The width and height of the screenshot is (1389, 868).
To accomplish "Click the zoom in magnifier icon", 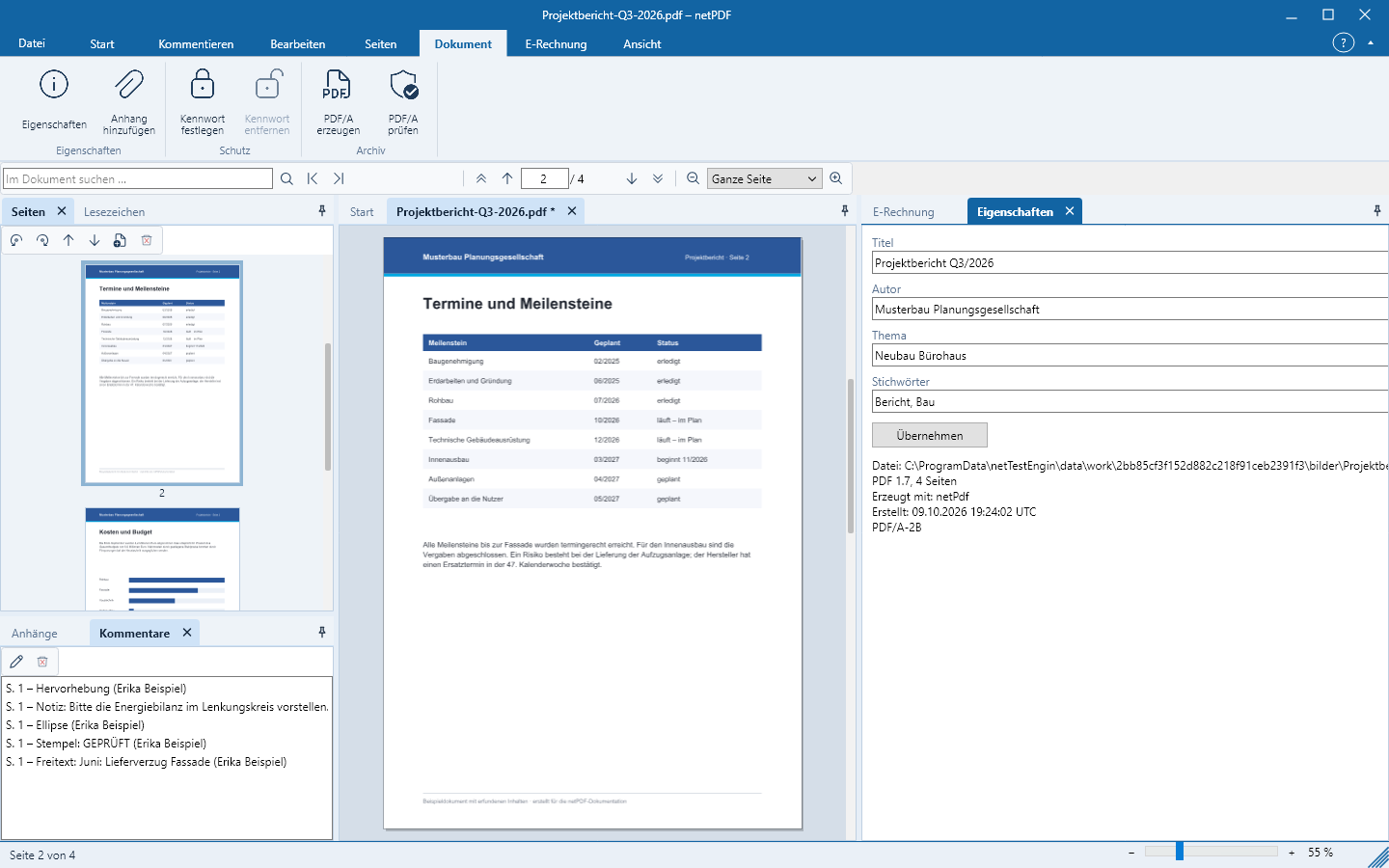I will 836,178.
